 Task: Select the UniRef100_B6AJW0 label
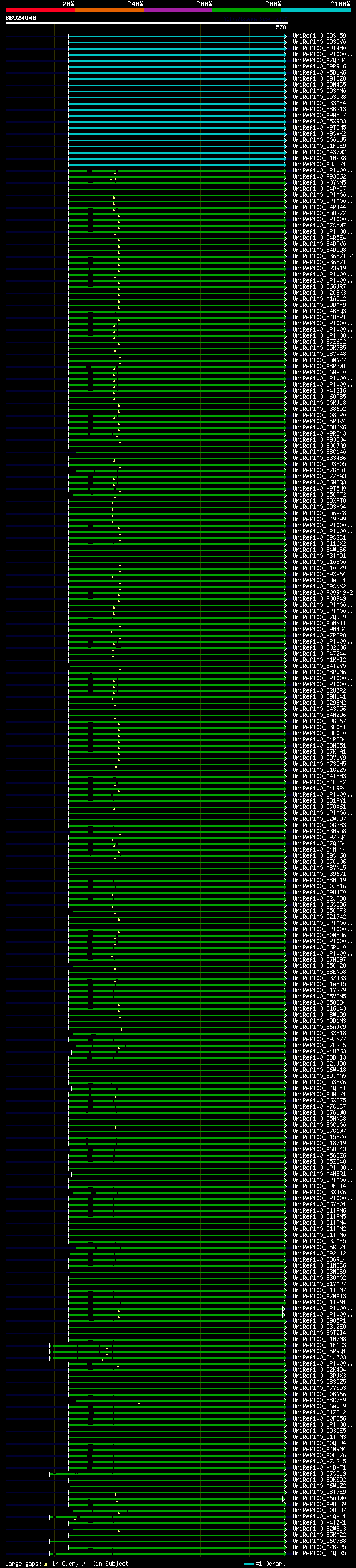(319, 1497)
